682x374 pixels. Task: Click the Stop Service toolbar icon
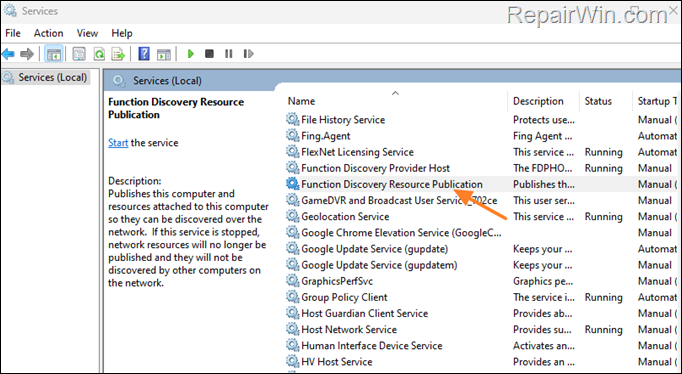click(210, 54)
